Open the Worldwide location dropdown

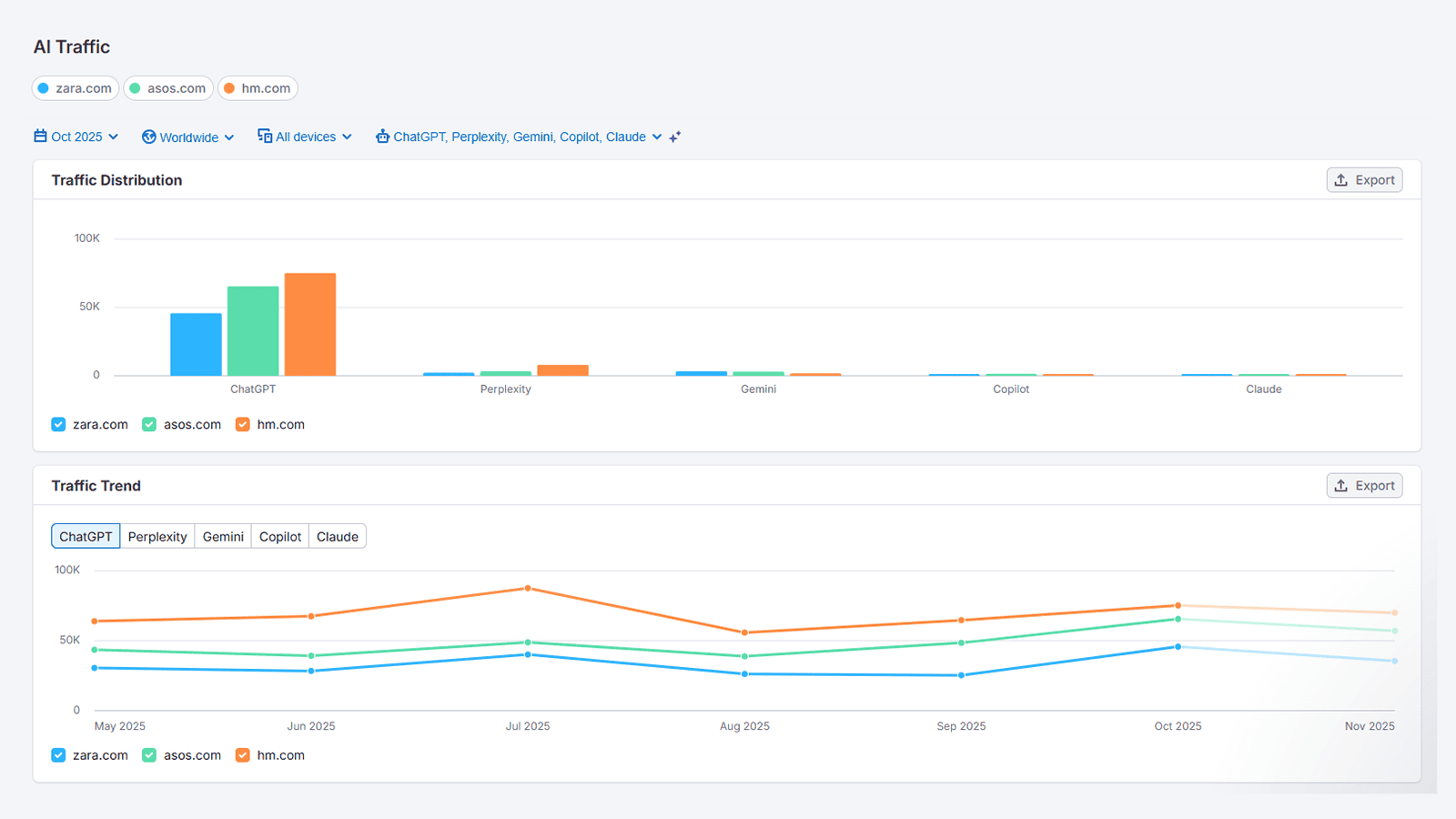pos(229,138)
